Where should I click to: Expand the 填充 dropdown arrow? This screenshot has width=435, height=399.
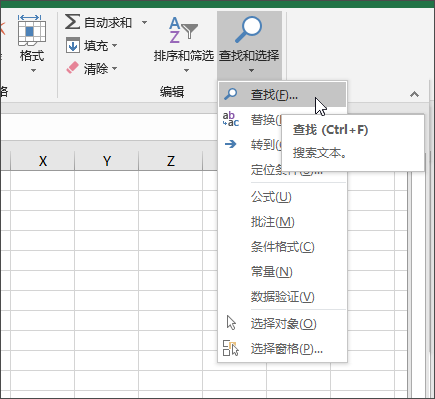tap(114, 45)
